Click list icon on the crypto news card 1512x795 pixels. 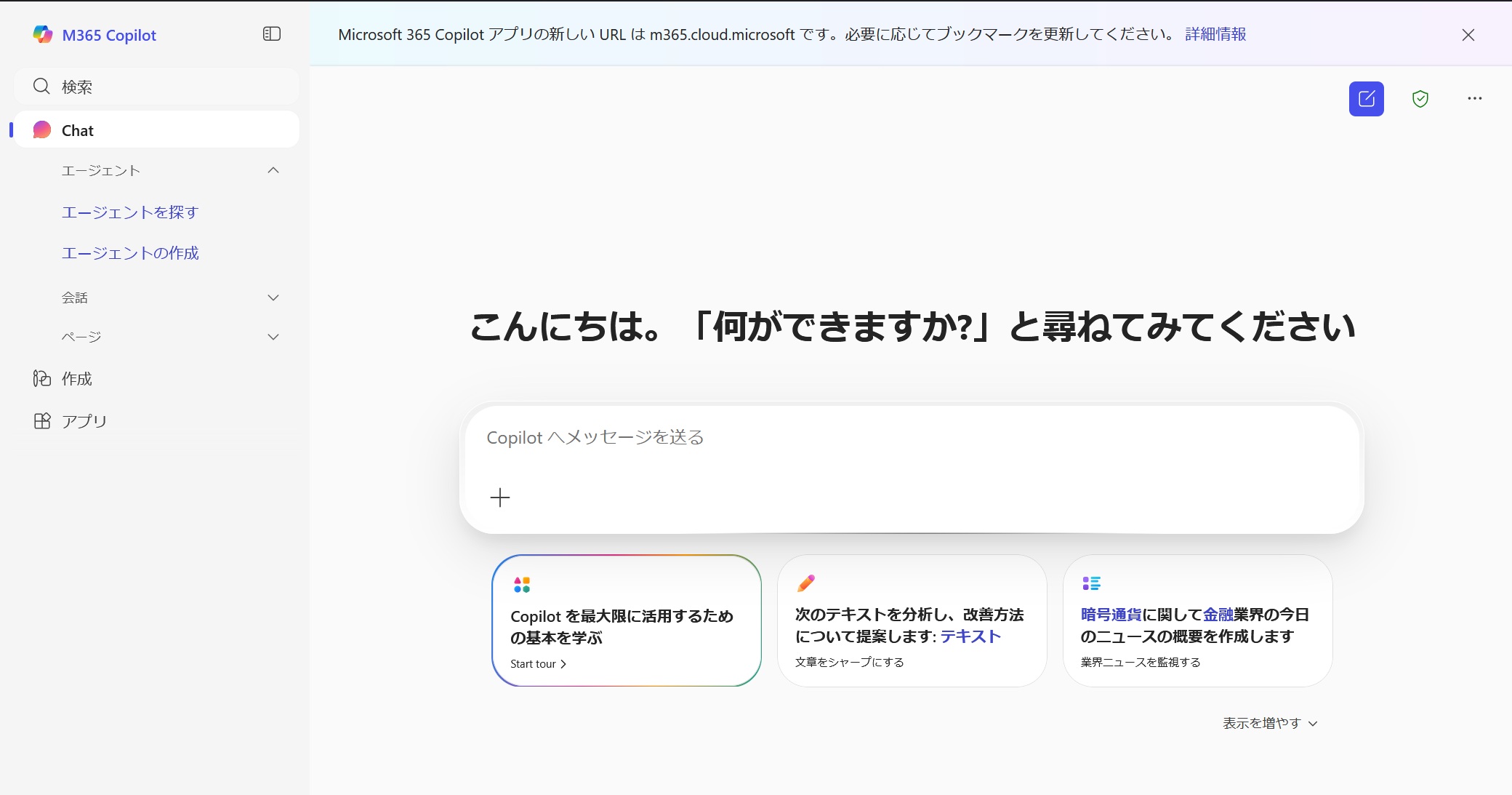[x=1091, y=583]
